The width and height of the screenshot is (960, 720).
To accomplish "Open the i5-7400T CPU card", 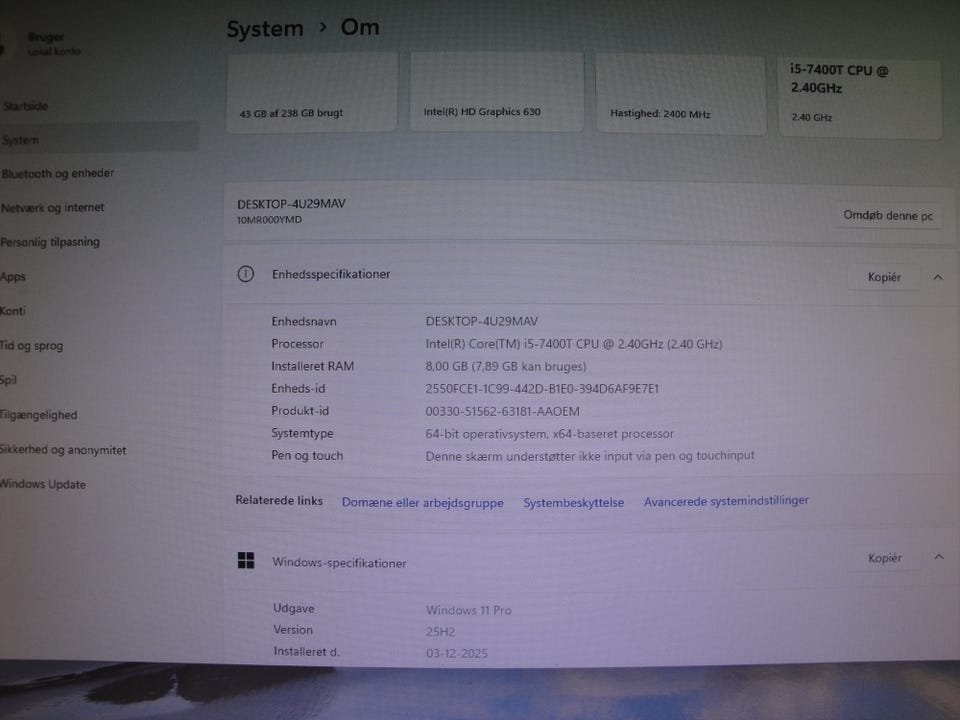I will click(x=860, y=97).
